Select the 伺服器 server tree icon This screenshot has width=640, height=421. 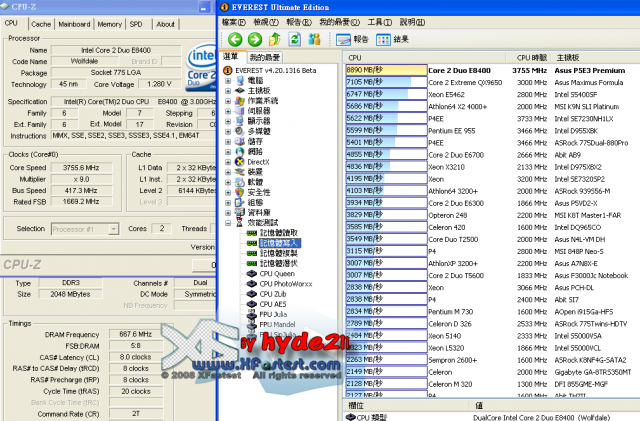pyautogui.click(x=240, y=111)
